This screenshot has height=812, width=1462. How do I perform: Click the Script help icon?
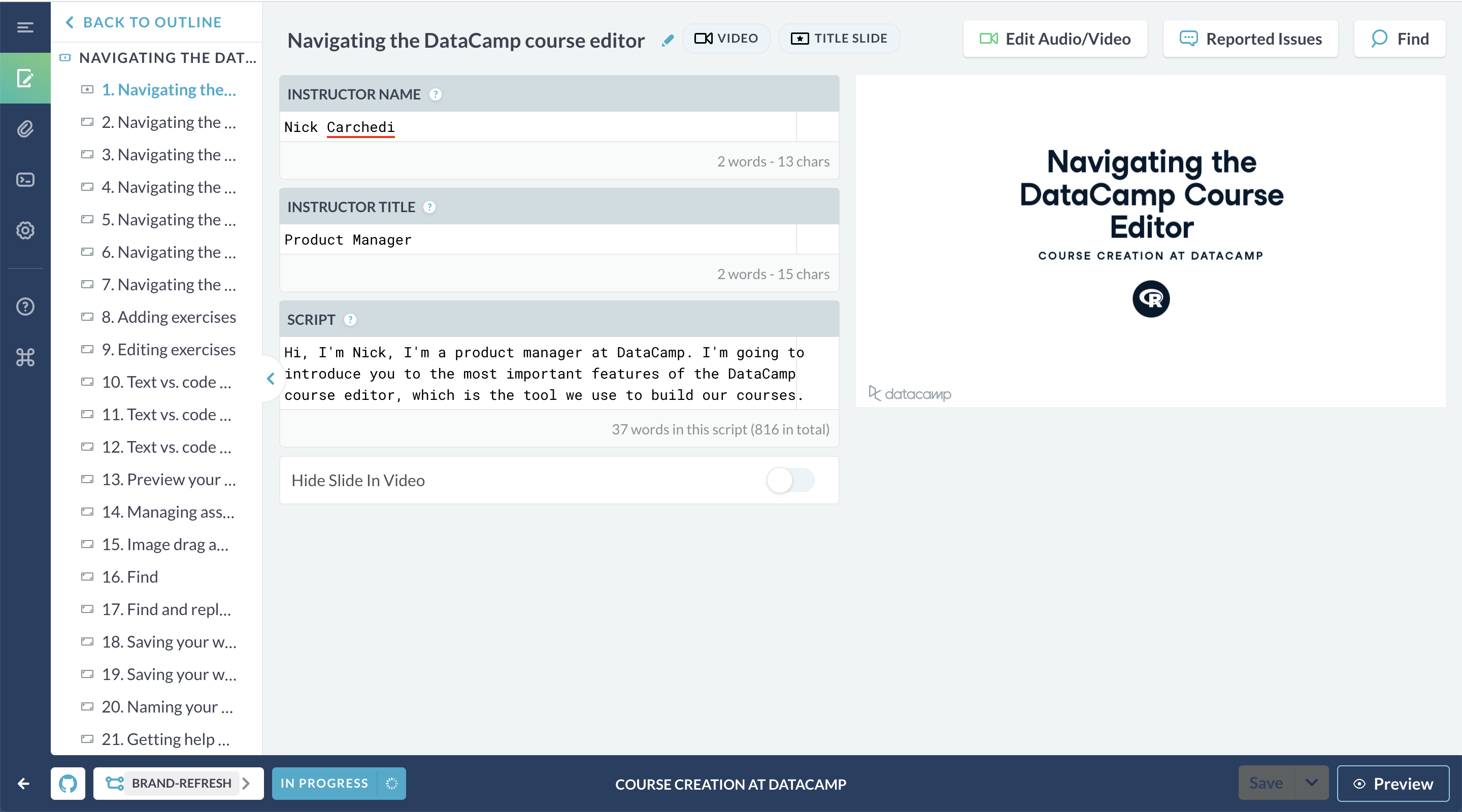tap(350, 319)
